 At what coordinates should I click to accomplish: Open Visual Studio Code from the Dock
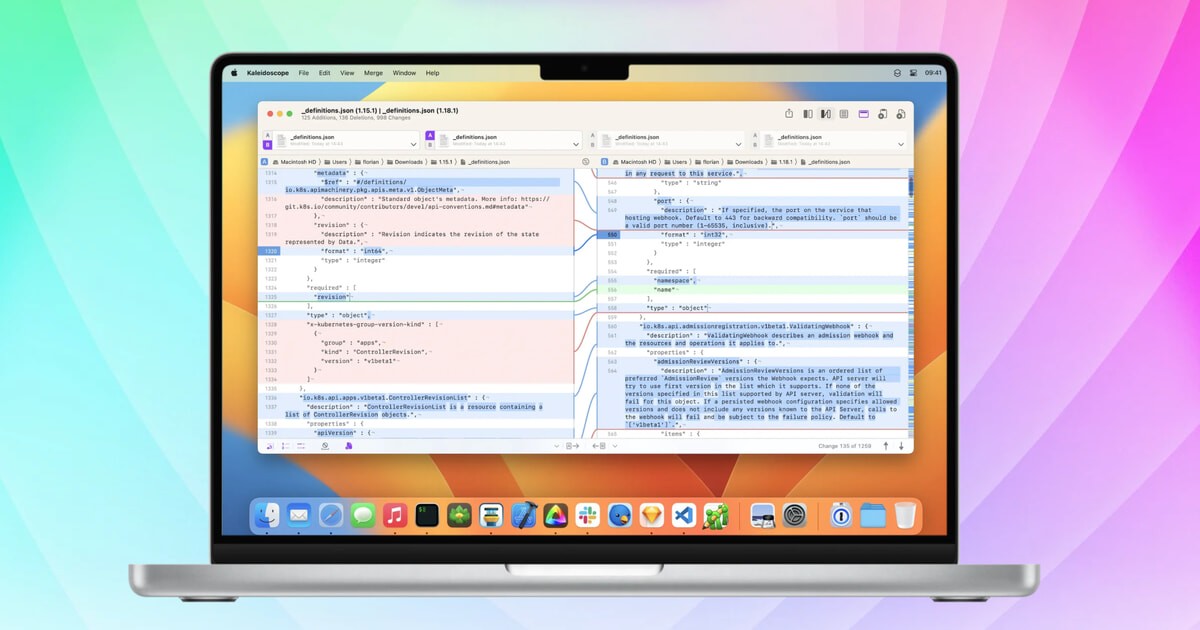(x=683, y=516)
